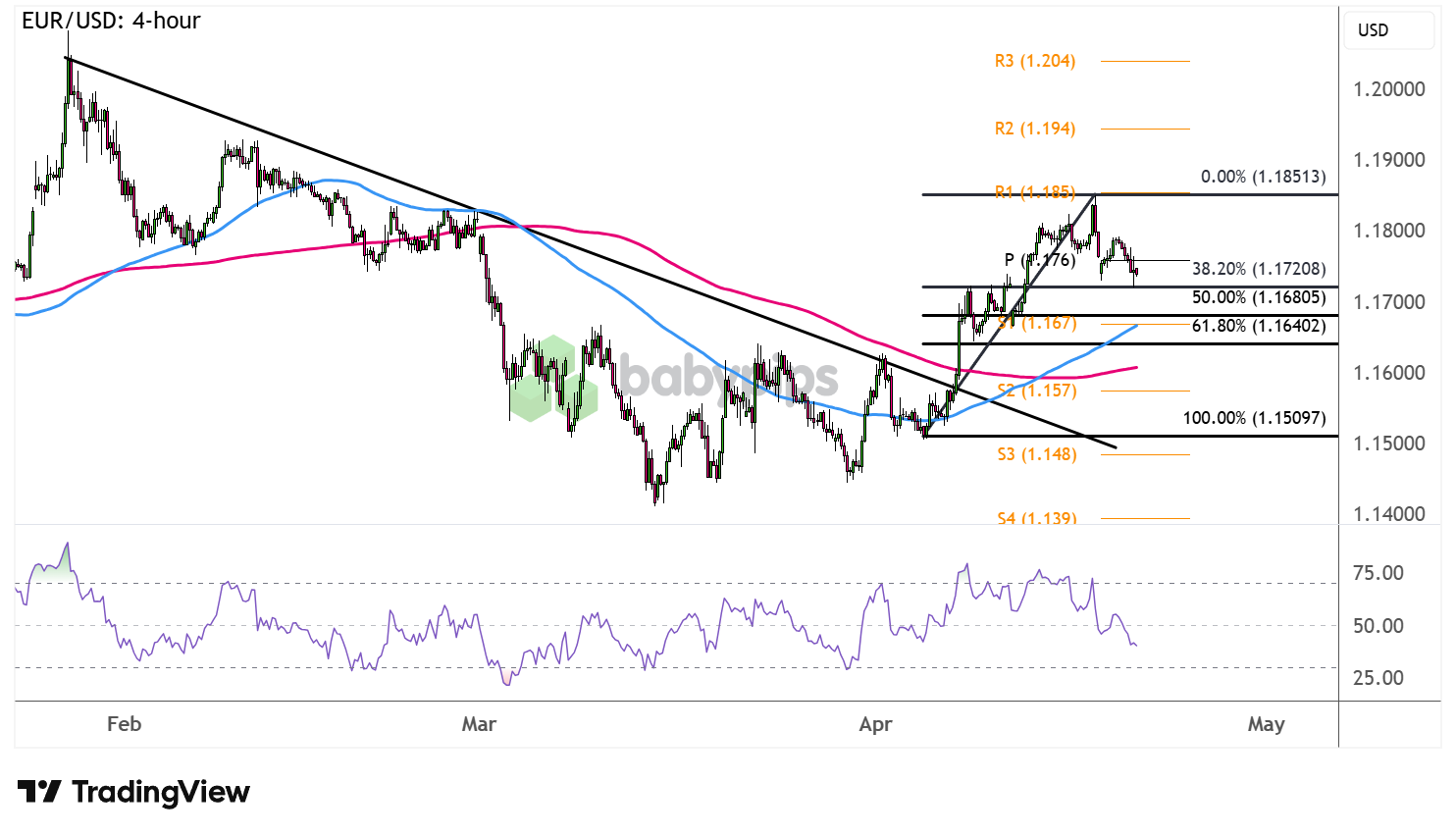Click the 1.20000 price scale label

click(x=1388, y=89)
